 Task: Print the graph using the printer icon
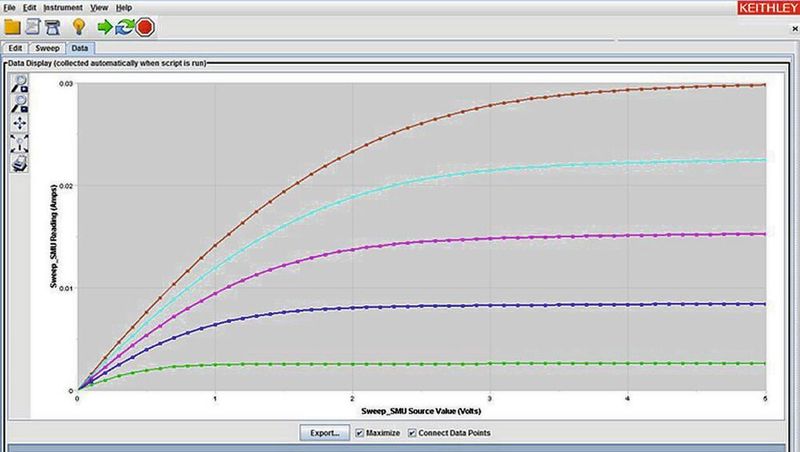point(19,164)
